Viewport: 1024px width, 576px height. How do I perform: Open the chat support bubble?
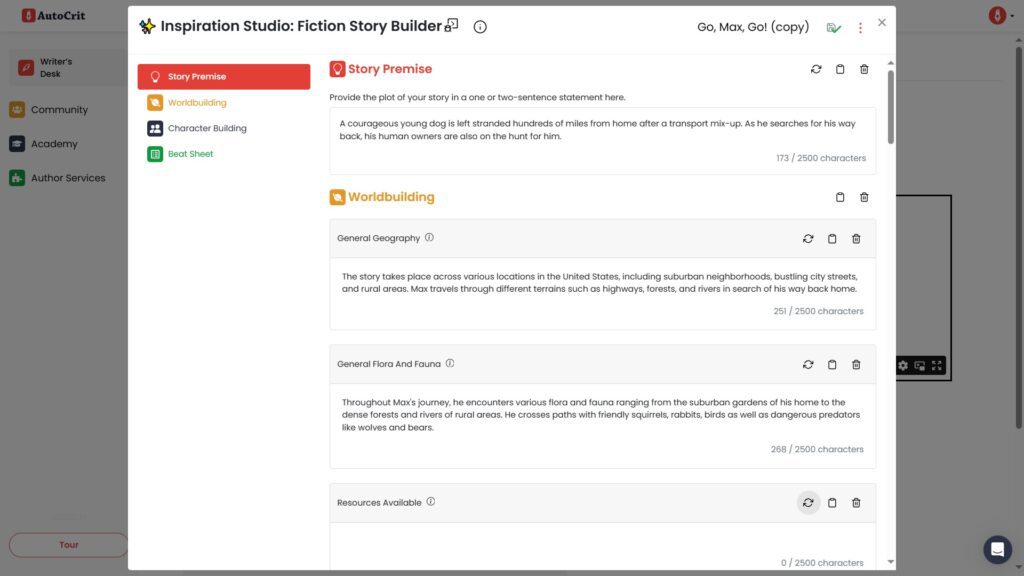(997, 549)
